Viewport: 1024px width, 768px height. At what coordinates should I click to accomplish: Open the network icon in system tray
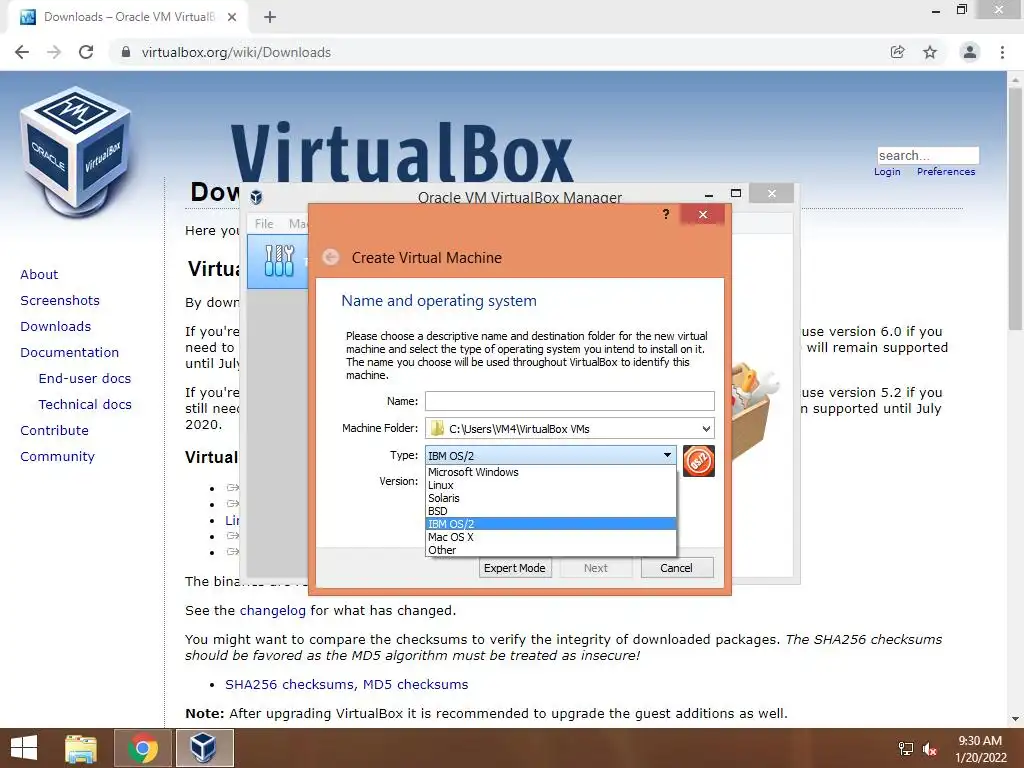click(x=906, y=749)
